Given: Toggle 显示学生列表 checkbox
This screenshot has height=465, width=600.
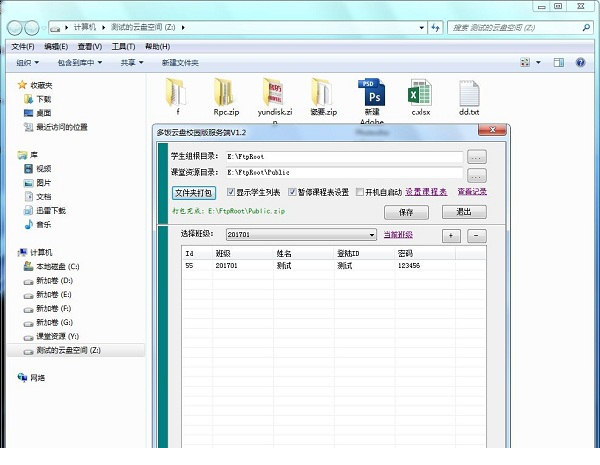Looking at the screenshot, I should pos(231,192).
